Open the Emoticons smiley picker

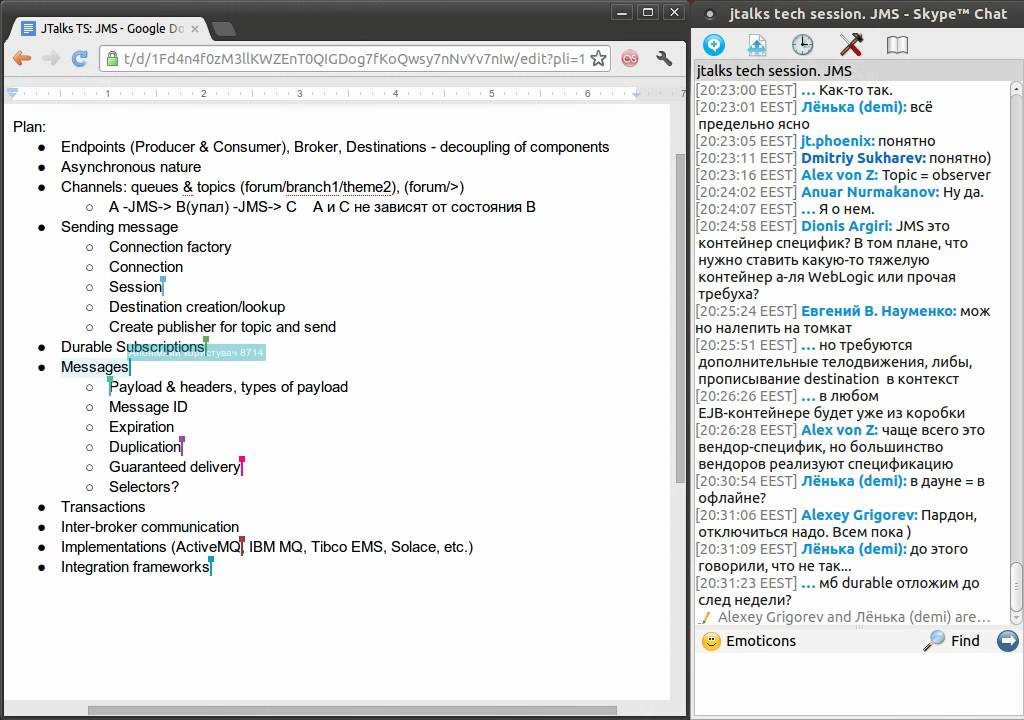pyautogui.click(x=711, y=641)
